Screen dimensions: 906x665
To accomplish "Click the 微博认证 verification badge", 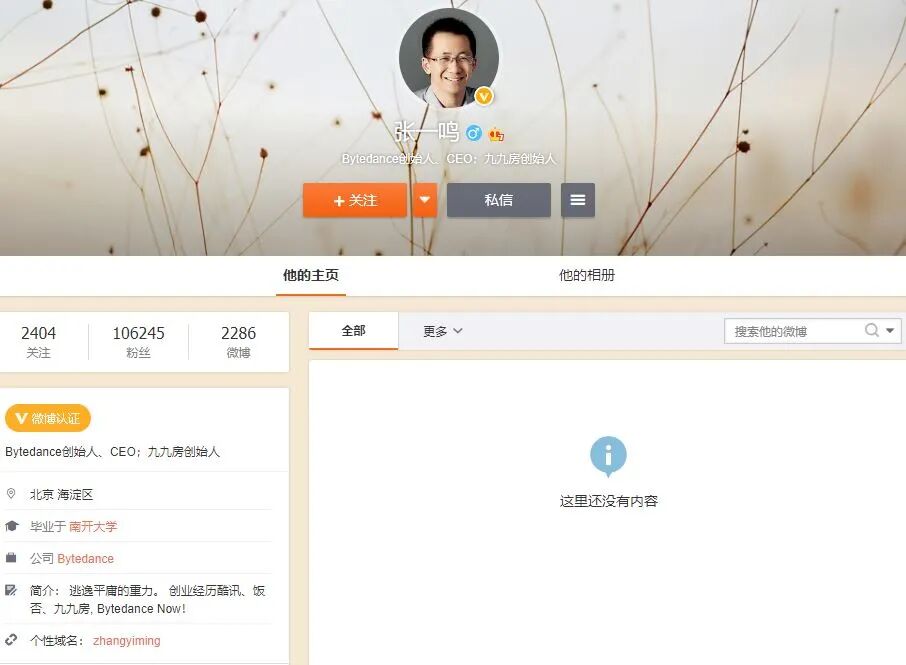I will (x=48, y=418).
